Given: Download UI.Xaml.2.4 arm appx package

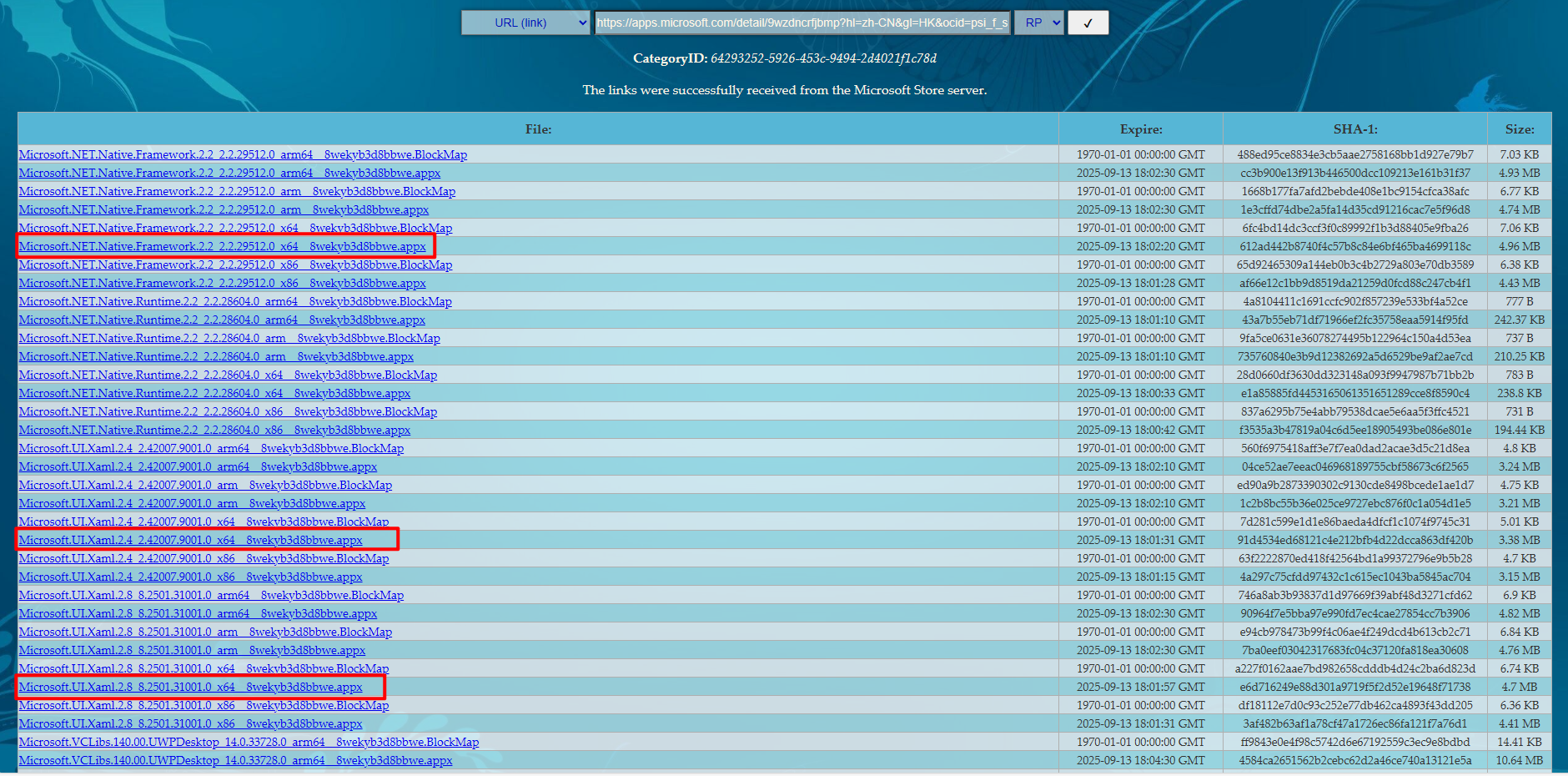Looking at the screenshot, I should click(192, 503).
